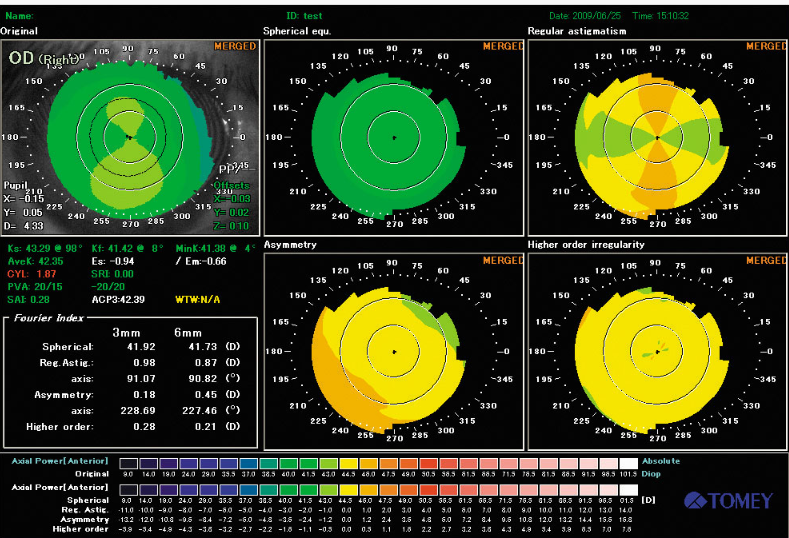This screenshot has height=538, width=789.
Task: Select the 41.5 green swatch in Original scale
Action: (x=308, y=464)
